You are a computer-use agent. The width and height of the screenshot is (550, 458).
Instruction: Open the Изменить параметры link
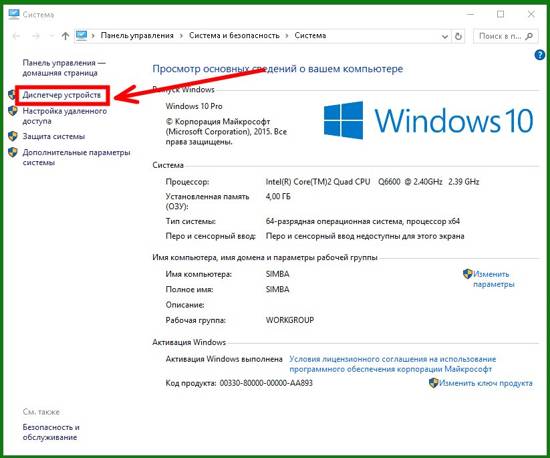coord(494,279)
